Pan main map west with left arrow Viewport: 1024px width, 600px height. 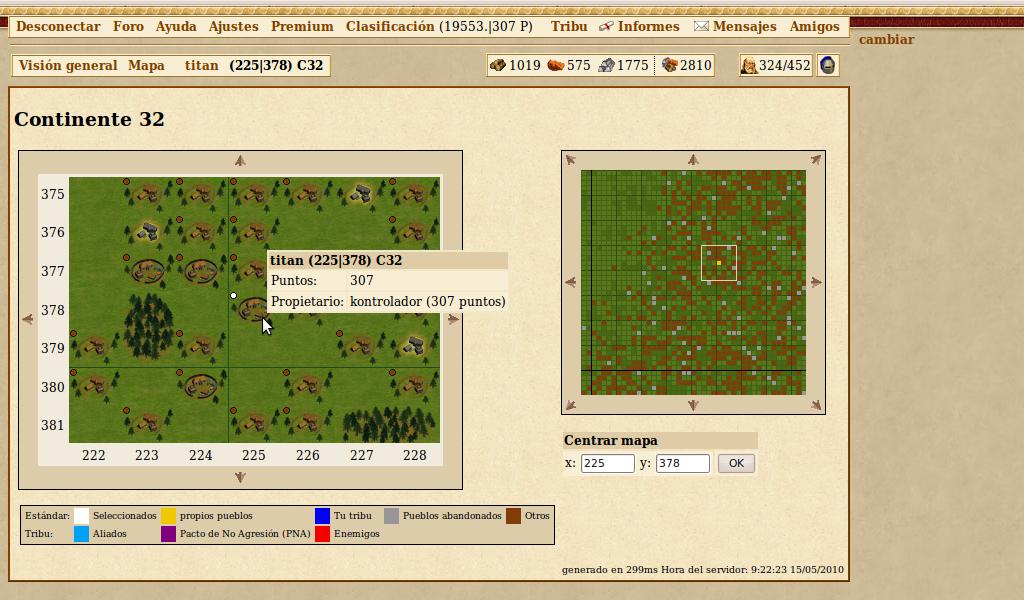click(x=28, y=320)
